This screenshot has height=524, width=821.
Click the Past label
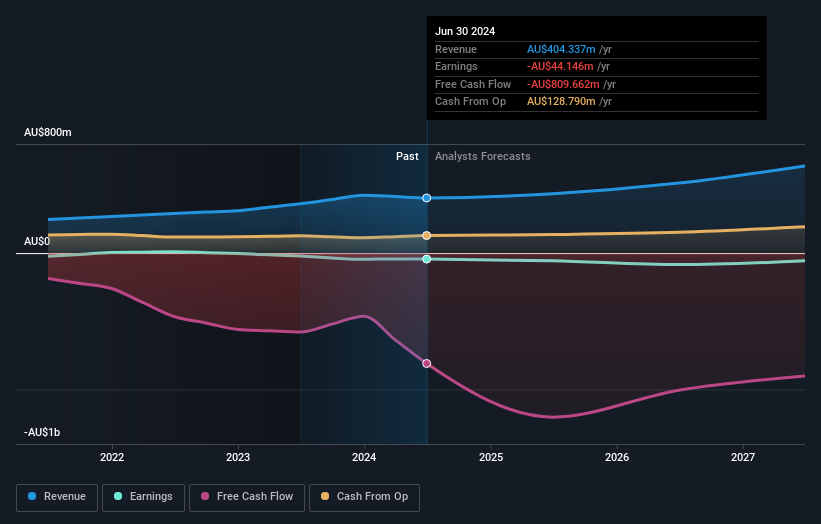point(407,157)
